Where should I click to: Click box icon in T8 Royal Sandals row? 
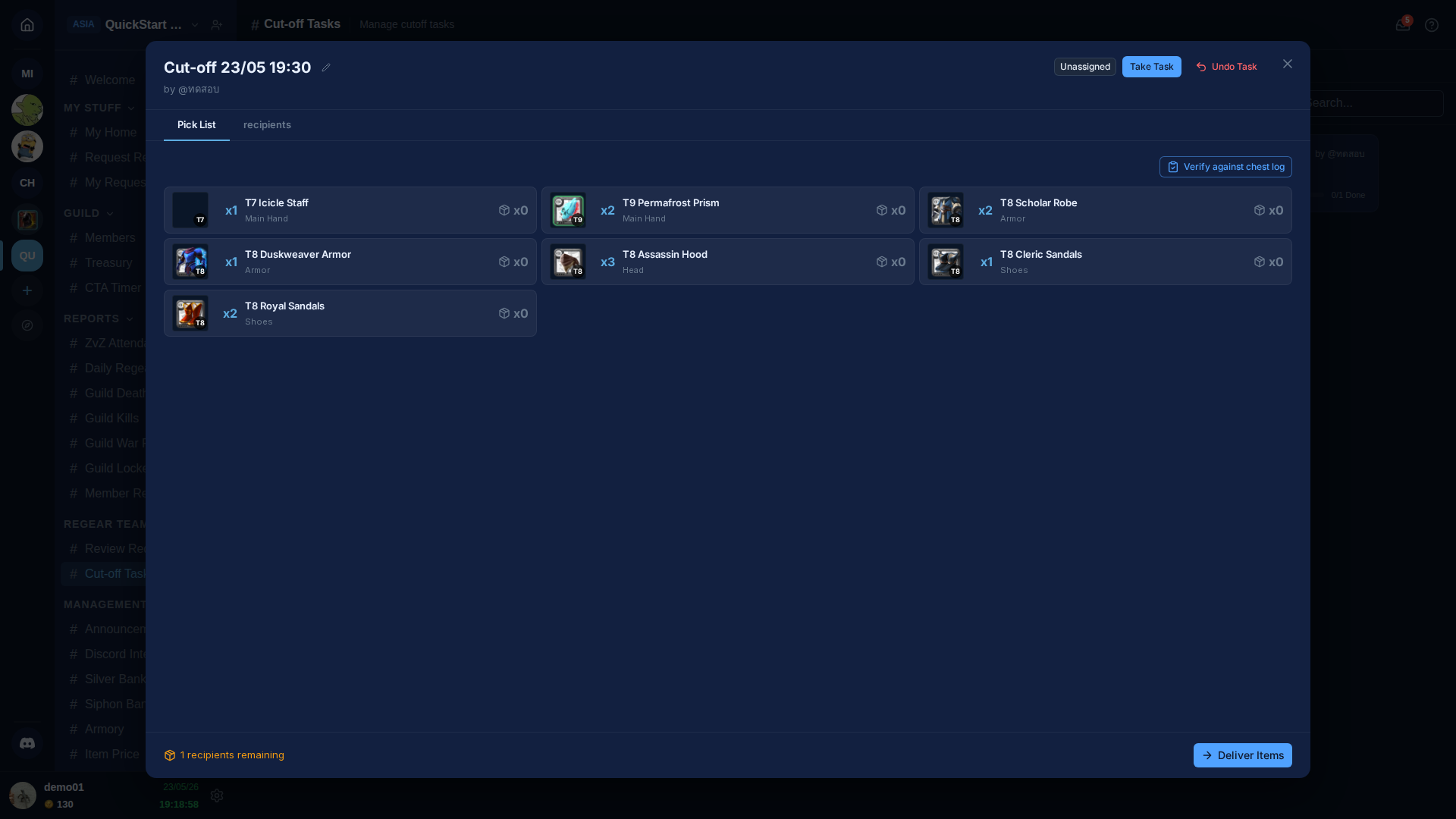(504, 313)
